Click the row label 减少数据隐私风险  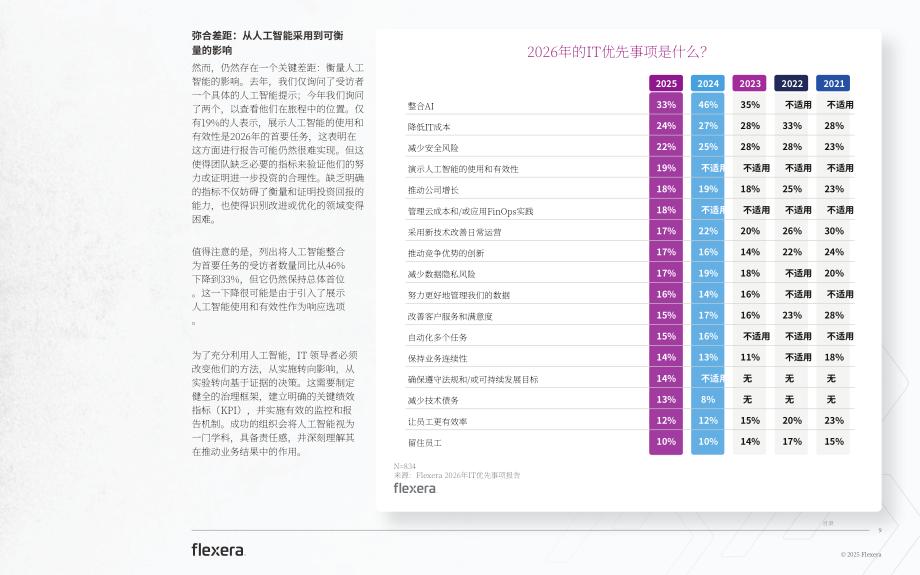click(442, 275)
